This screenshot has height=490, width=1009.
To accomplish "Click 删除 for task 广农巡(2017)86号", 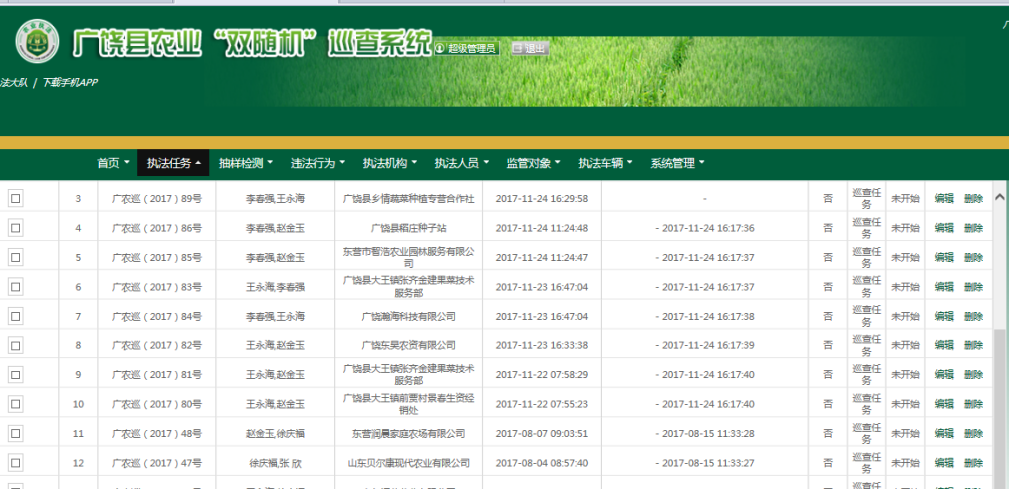I will click(x=973, y=228).
